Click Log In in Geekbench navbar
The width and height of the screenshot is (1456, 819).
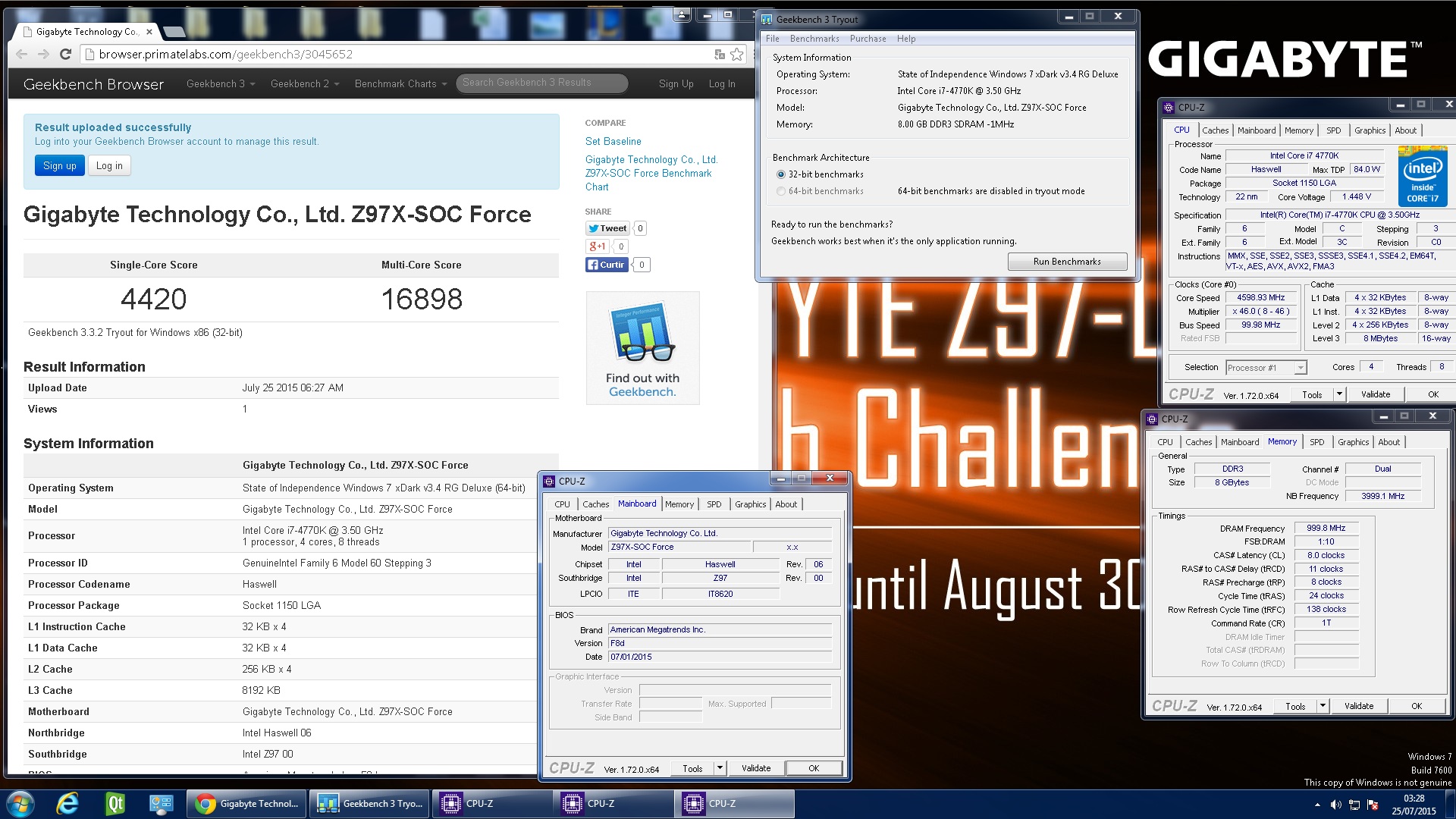coord(721,83)
